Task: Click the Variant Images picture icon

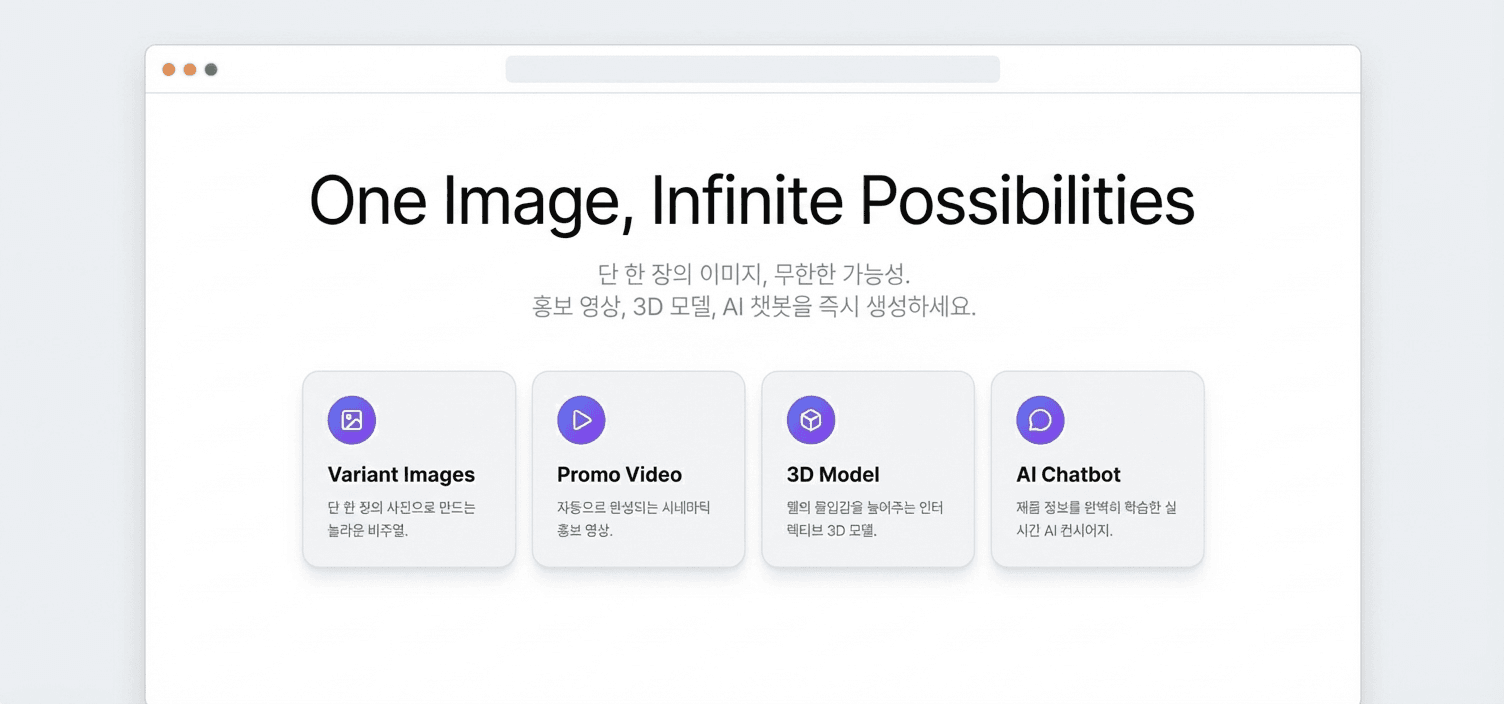Action: [352, 420]
